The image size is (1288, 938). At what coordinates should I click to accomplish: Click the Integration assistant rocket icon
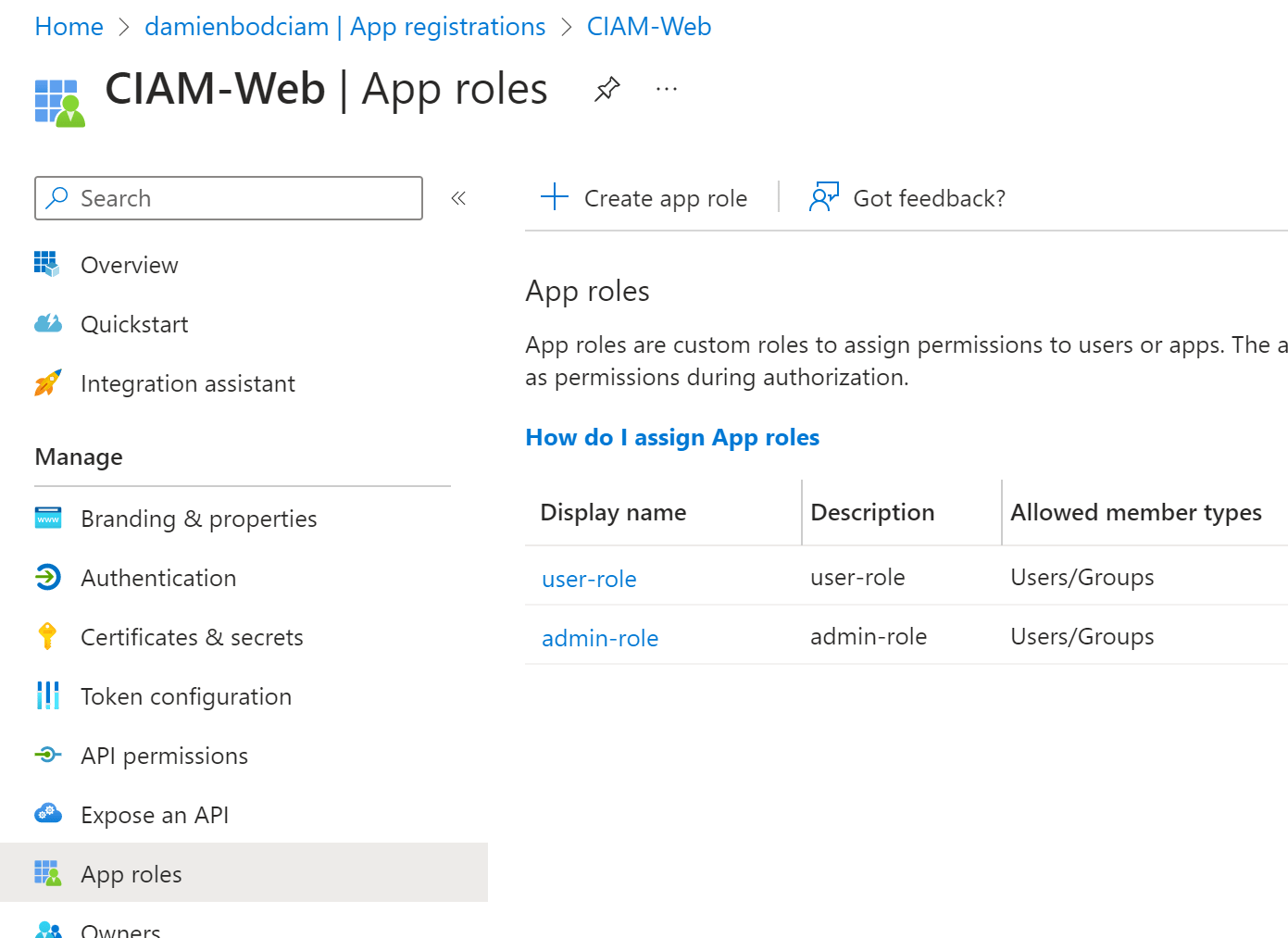click(x=47, y=383)
